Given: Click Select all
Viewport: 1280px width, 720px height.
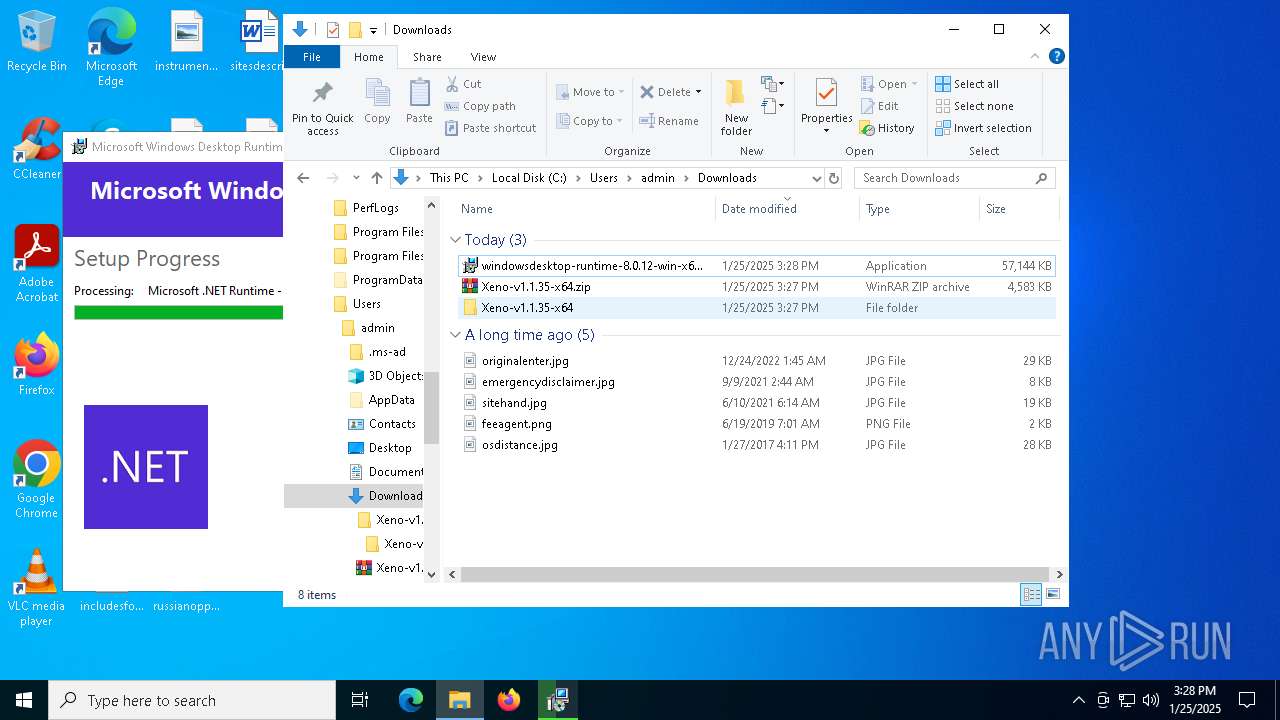Looking at the screenshot, I should tap(967, 84).
